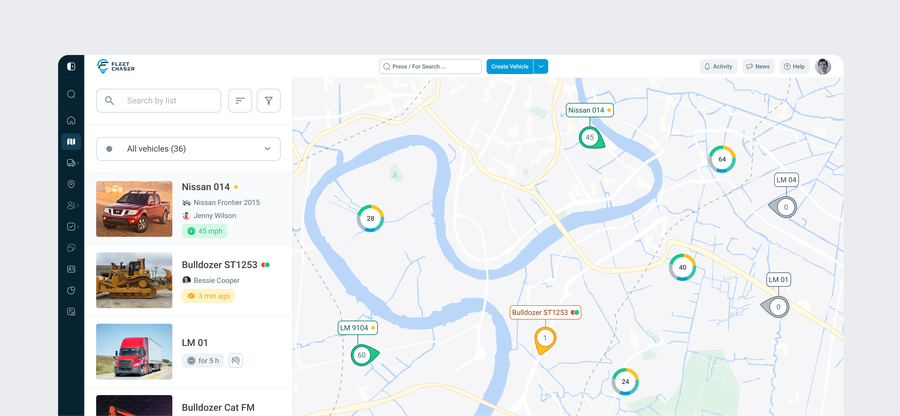This screenshot has height=416, width=900.
Task: Open the cluster marker showing 28
Action: click(x=370, y=219)
